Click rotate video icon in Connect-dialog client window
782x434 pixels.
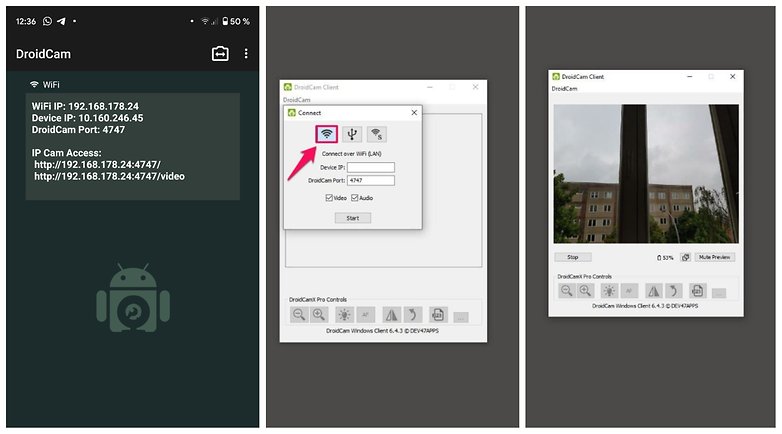tap(412, 315)
